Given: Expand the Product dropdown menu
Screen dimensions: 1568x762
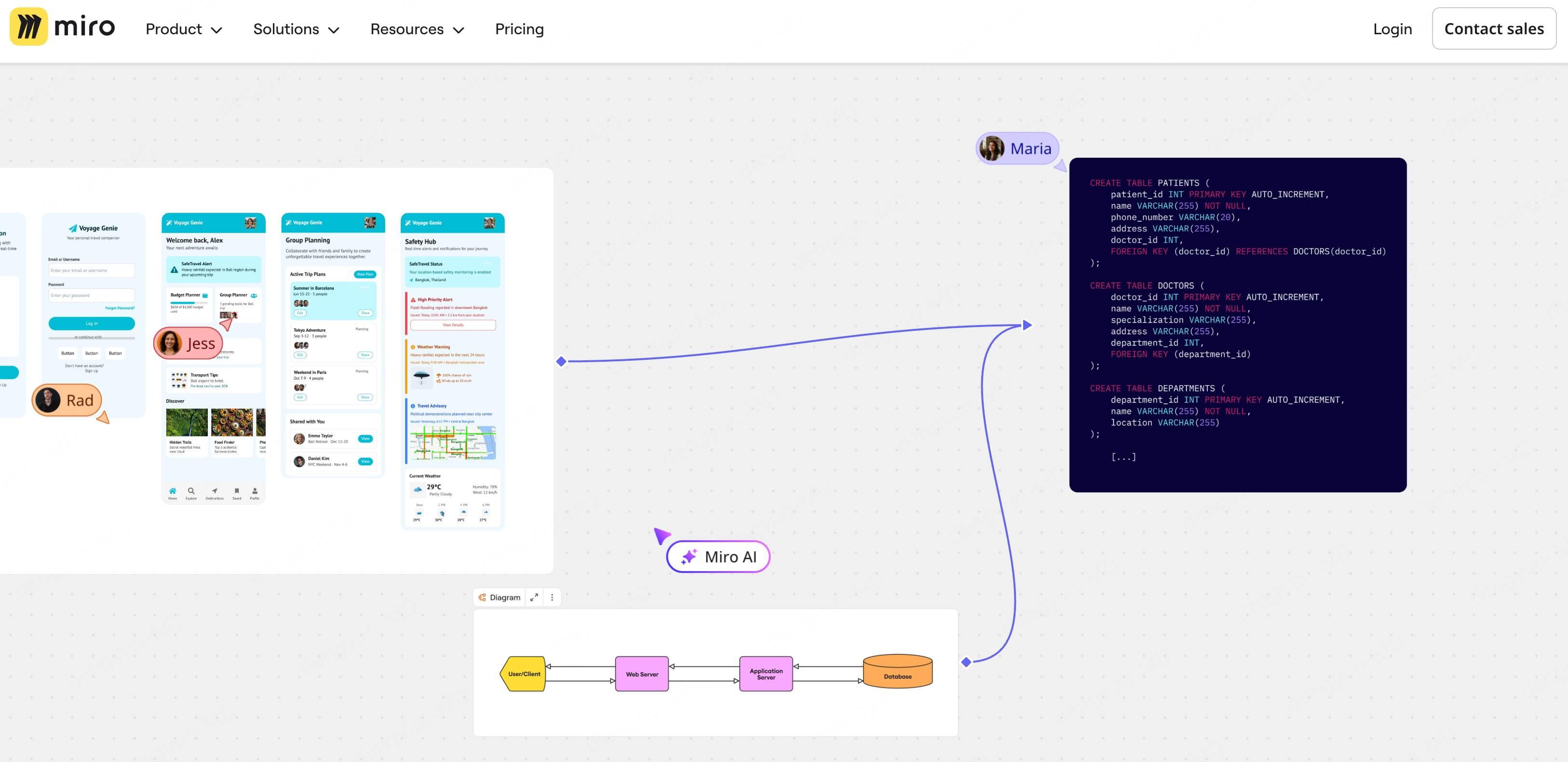Looking at the screenshot, I should click(x=183, y=29).
